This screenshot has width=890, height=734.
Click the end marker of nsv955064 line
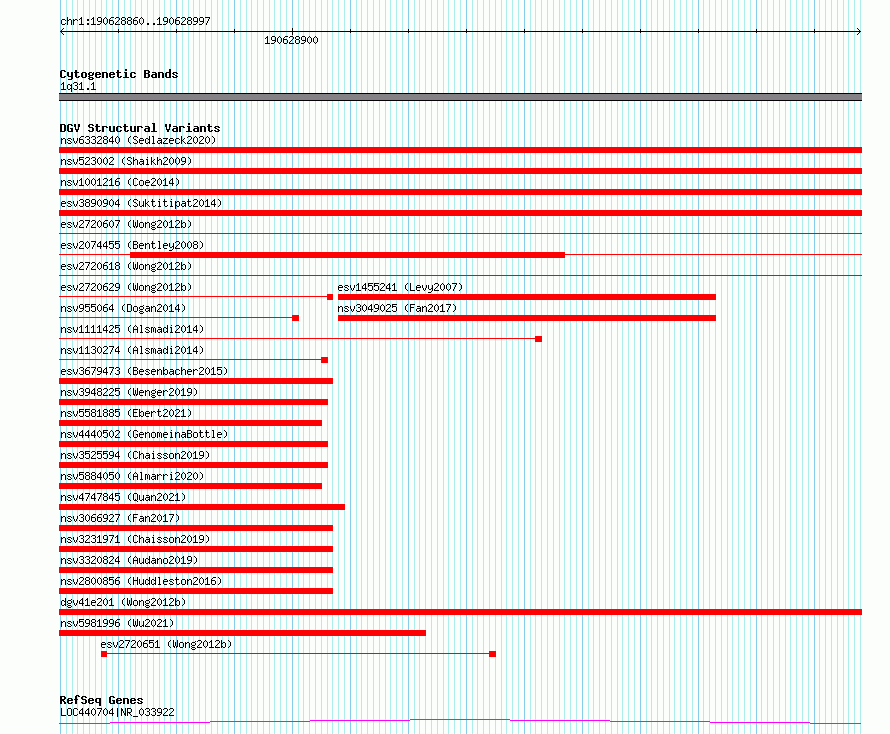pos(296,318)
